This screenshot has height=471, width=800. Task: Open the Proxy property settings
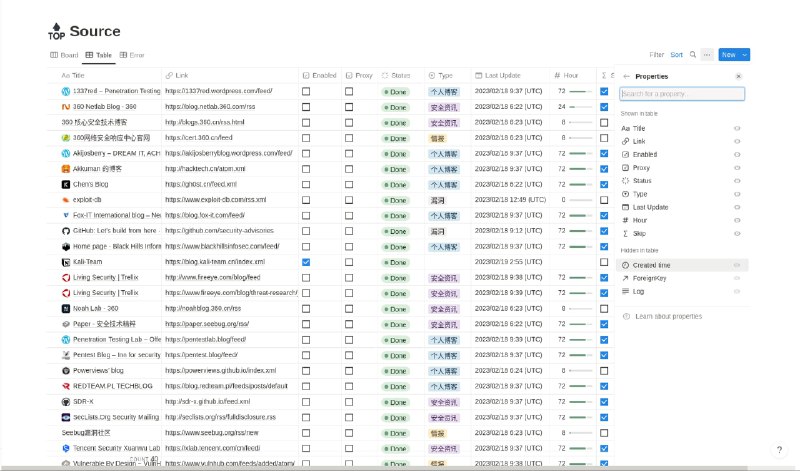[681, 167]
